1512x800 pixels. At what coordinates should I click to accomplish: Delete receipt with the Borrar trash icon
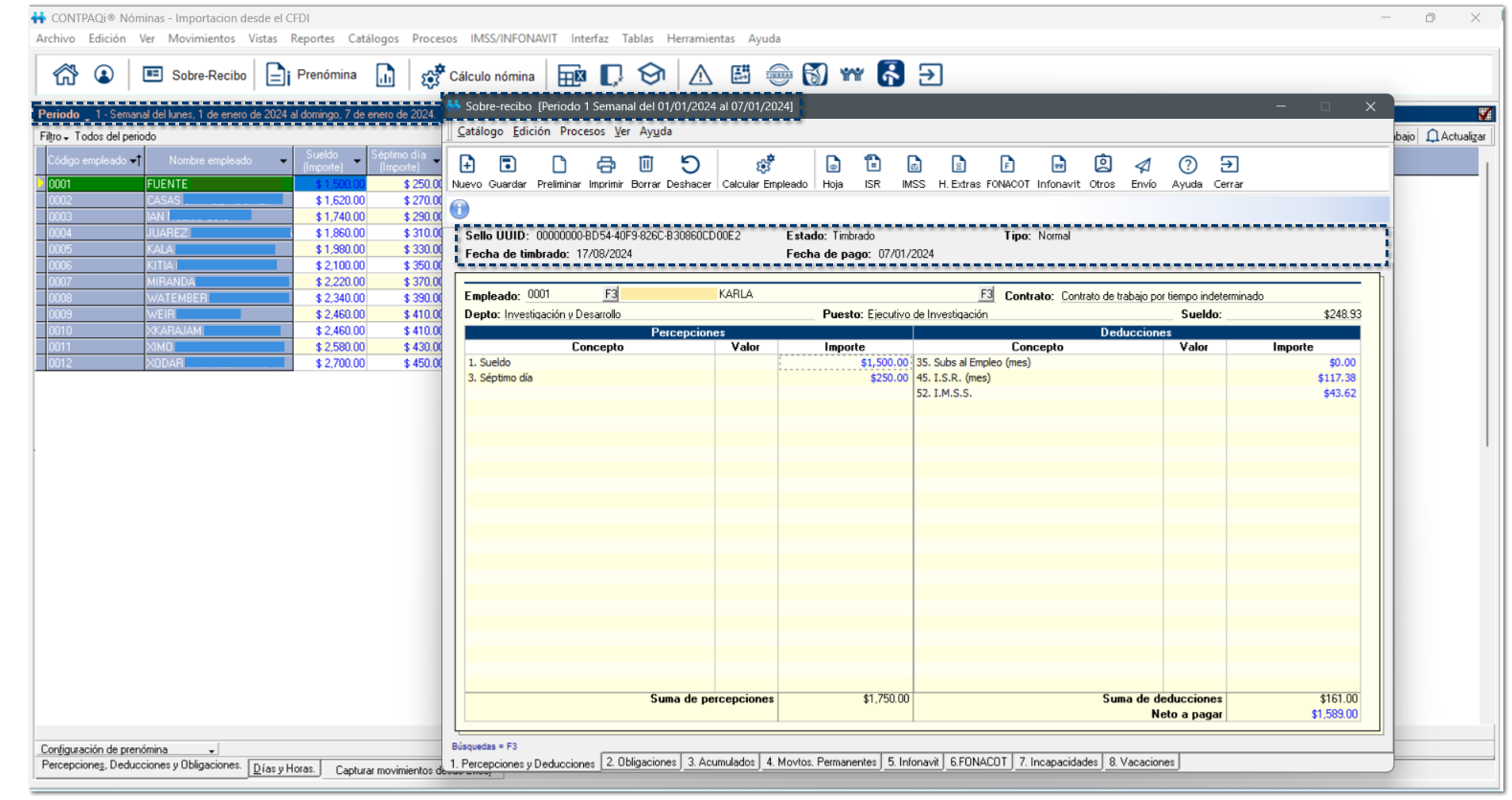[645, 166]
